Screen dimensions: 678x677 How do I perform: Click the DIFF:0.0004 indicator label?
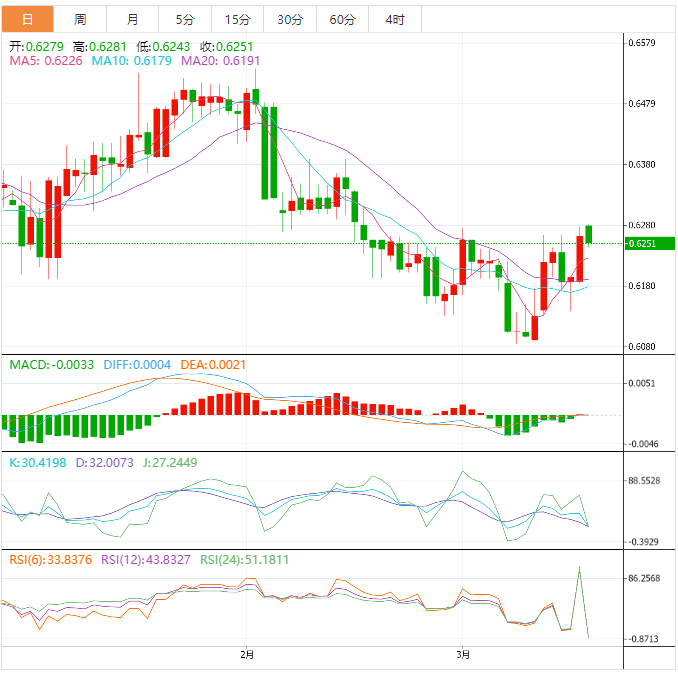click(x=137, y=365)
